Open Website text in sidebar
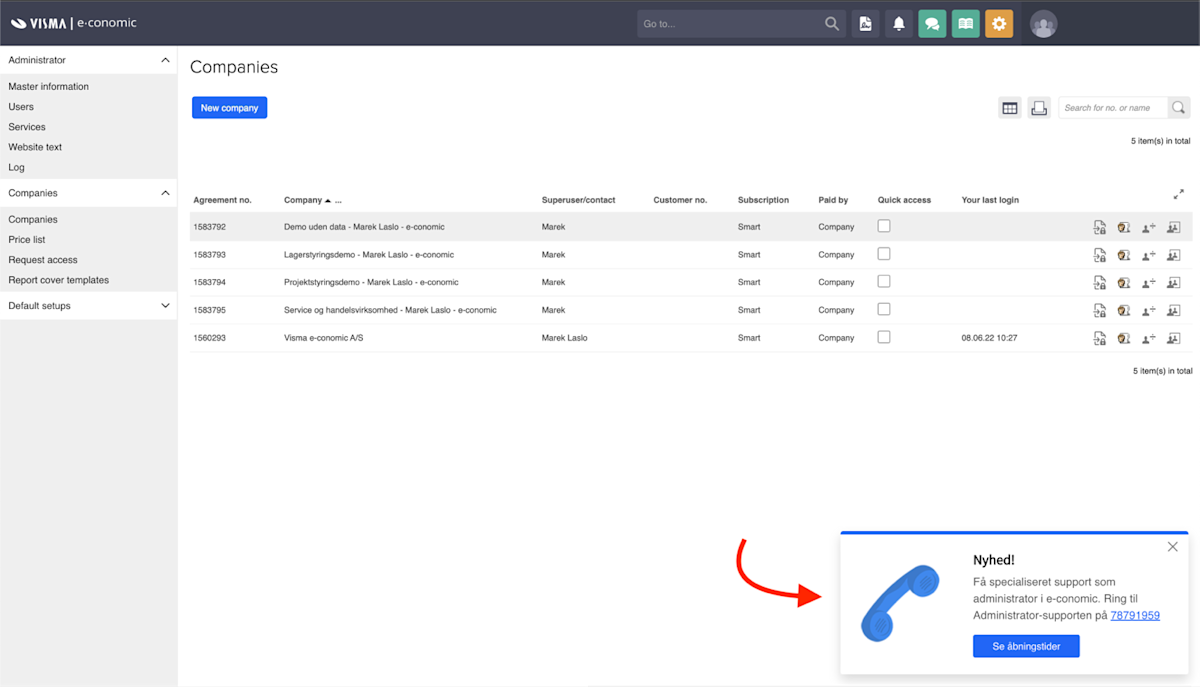 coord(35,147)
